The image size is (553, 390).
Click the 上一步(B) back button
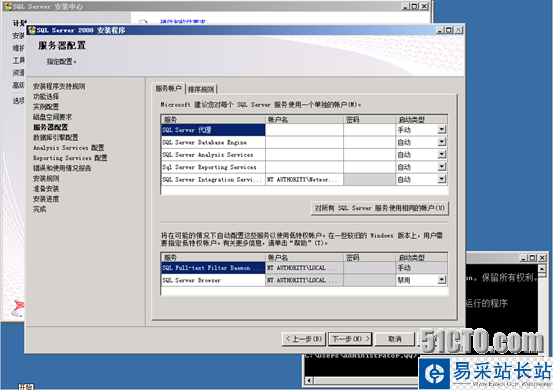tap(304, 339)
